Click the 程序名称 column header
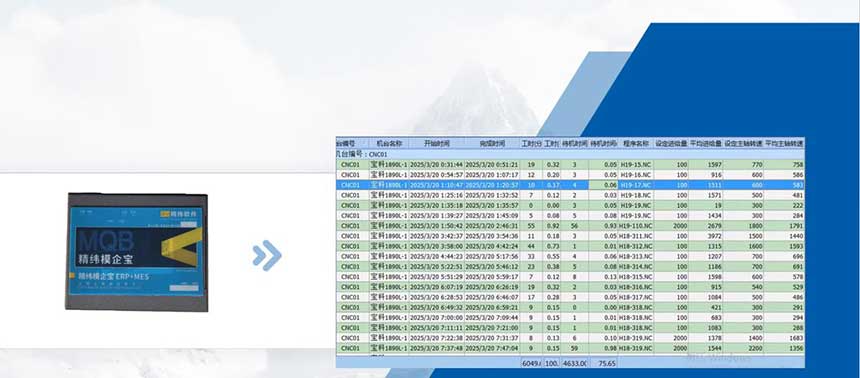The height and width of the screenshot is (378, 860). (636, 144)
